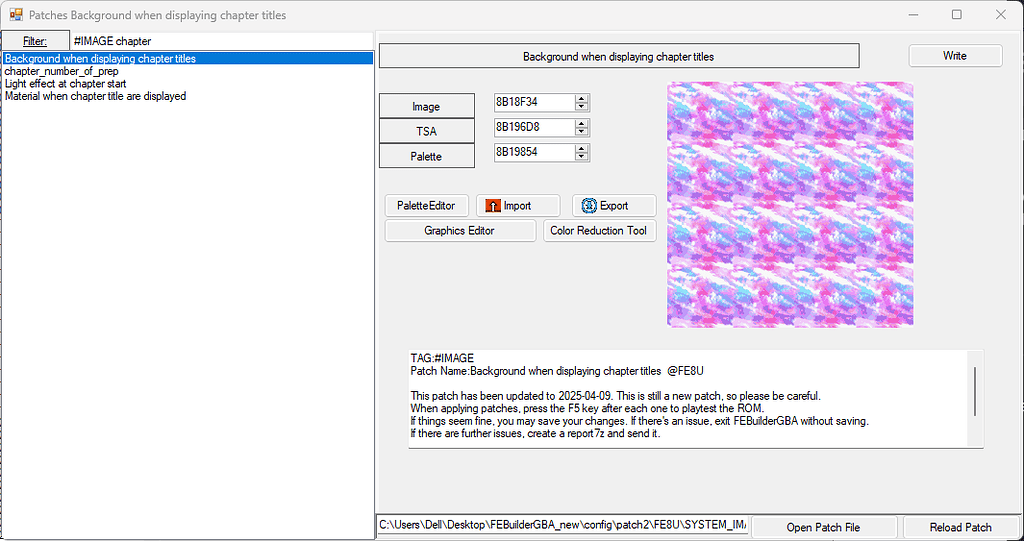Launch the Color Reduction Tool
Screen dimensions: 1024x541
599,231
